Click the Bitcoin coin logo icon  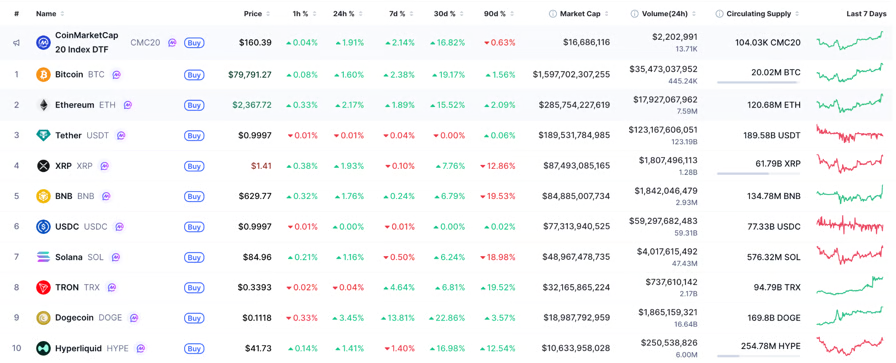pyautogui.click(x=43, y=74)
